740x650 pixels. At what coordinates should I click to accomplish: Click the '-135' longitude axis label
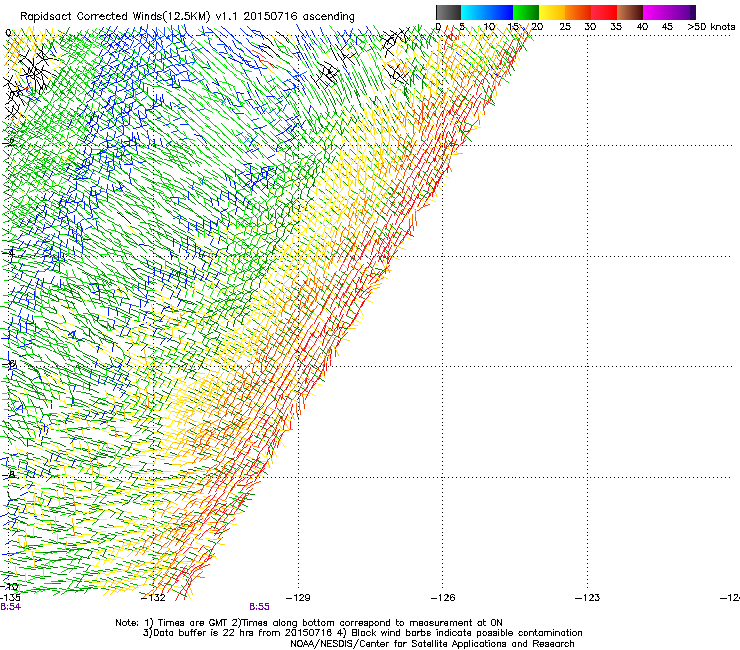[x=10, y=598]
